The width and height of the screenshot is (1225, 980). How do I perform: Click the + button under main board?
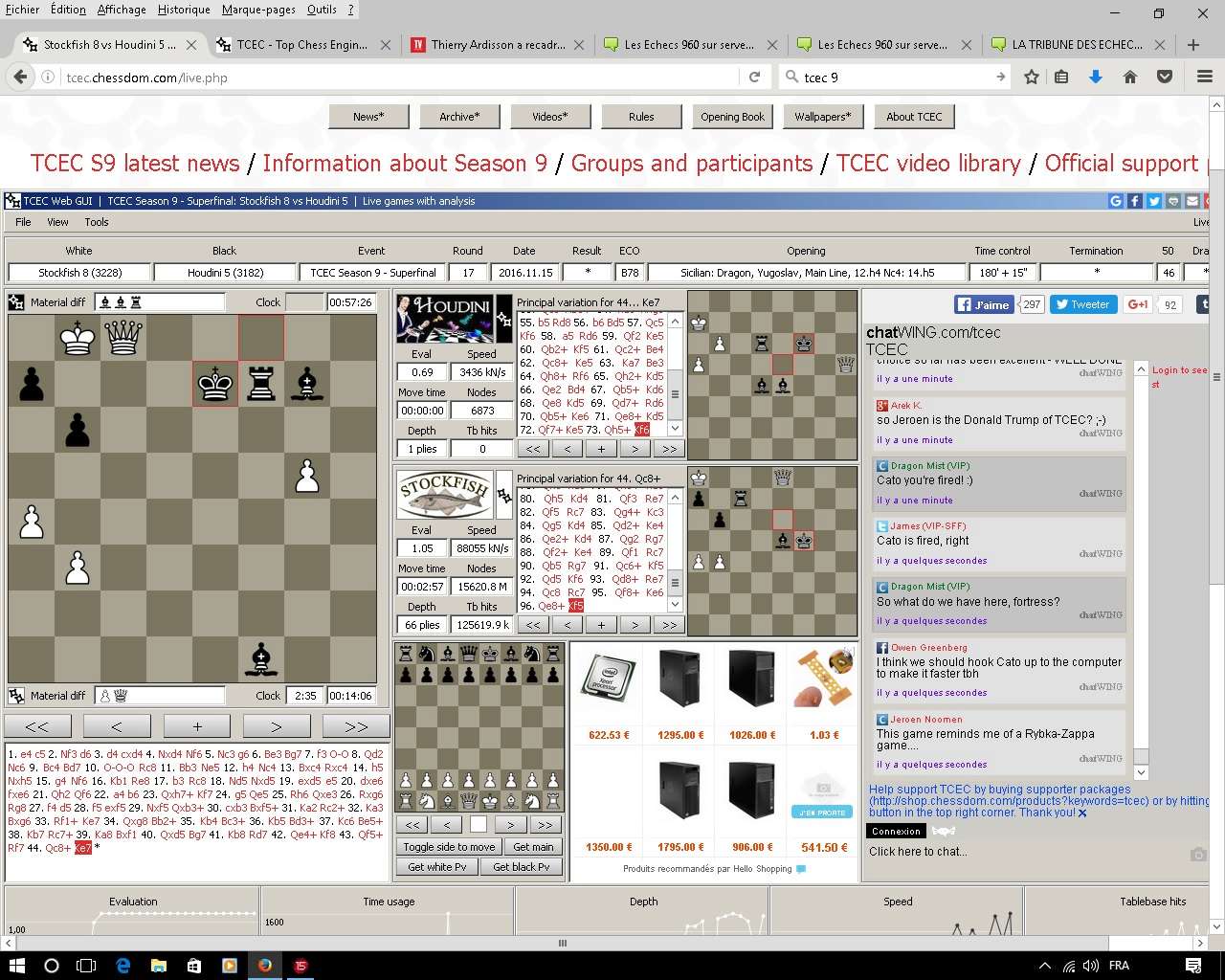(x=197, y=726)
